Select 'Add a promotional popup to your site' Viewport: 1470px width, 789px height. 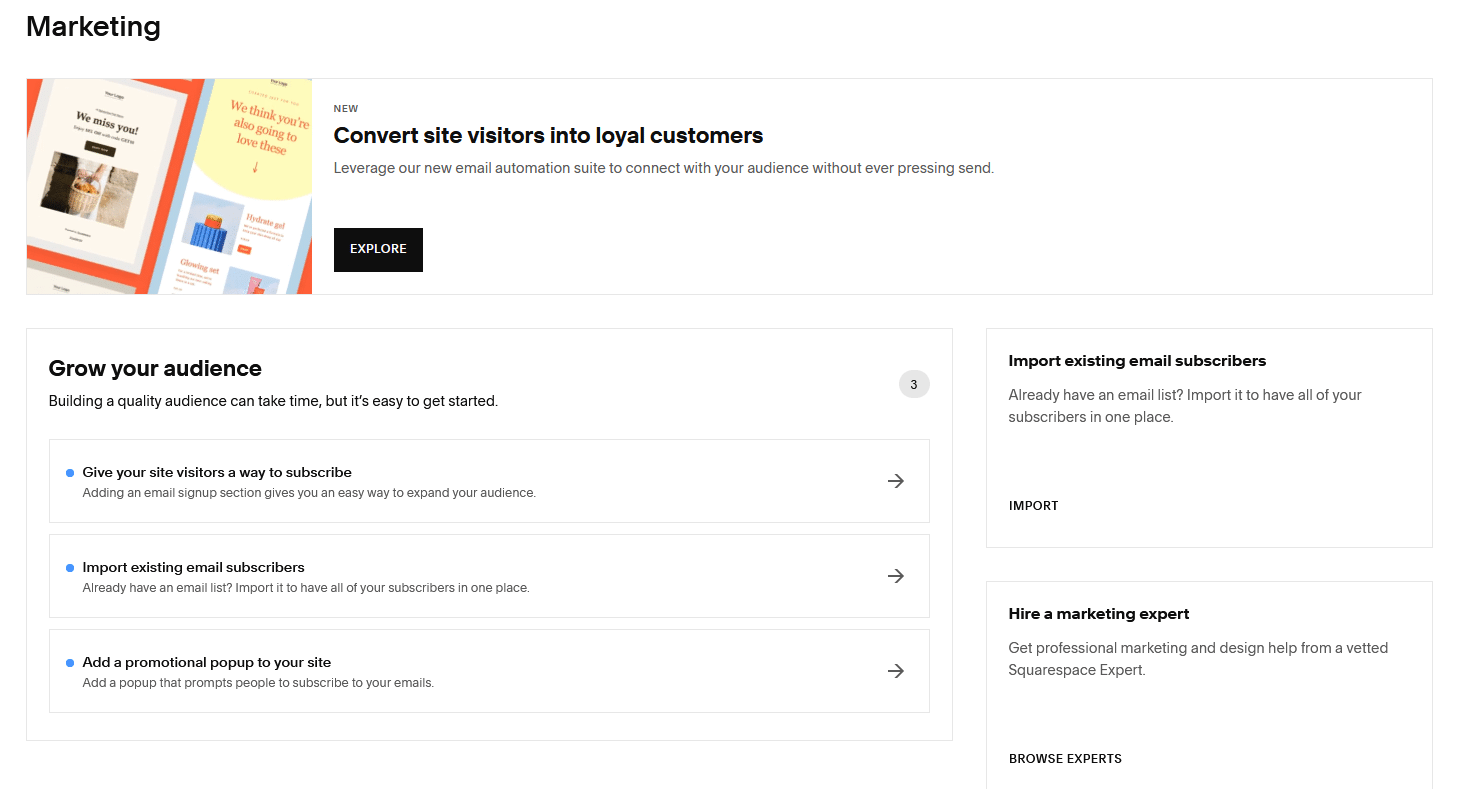(206, 662)
